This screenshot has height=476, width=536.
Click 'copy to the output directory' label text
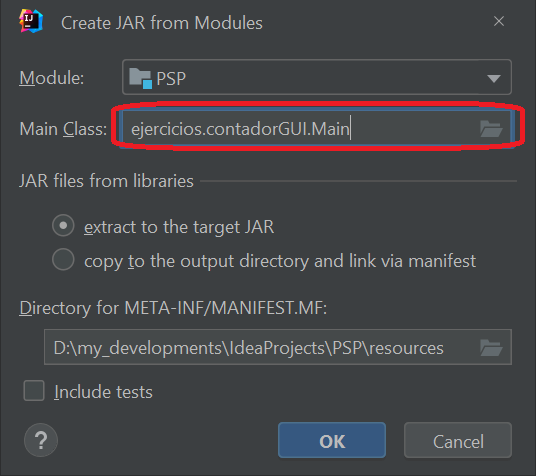click(280, 261)
